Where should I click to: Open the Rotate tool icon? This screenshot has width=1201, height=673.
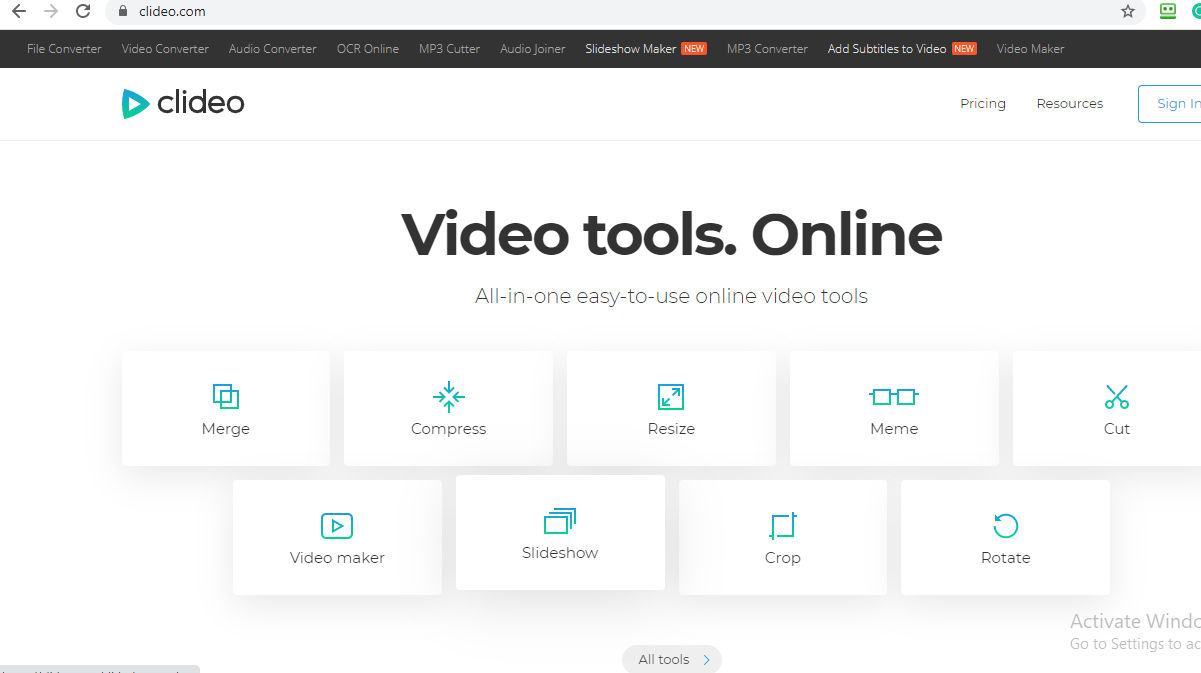pyautogui.click(x=1005, y=526)
